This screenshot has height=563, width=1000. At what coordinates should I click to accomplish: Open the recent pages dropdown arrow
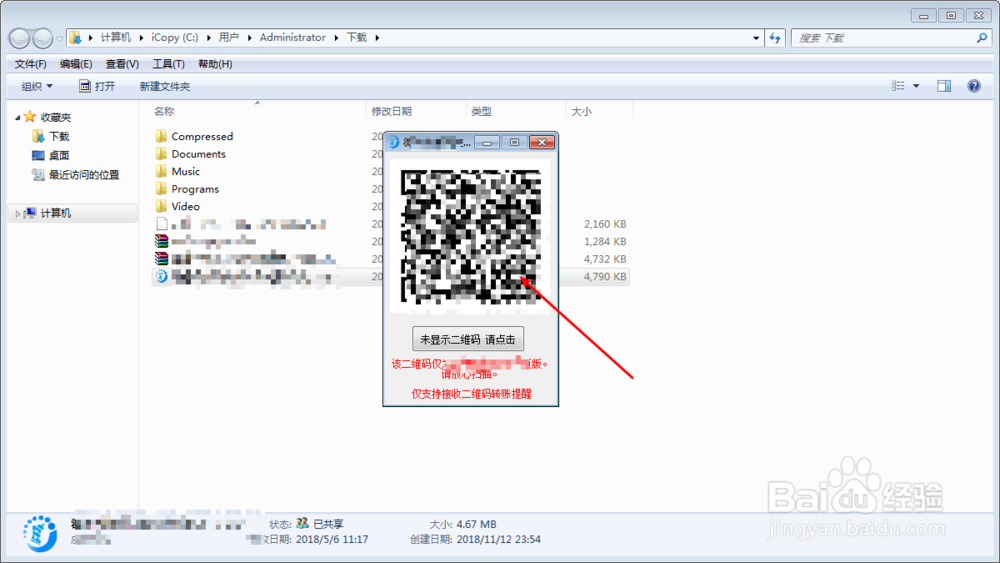(x=59, y=39)
